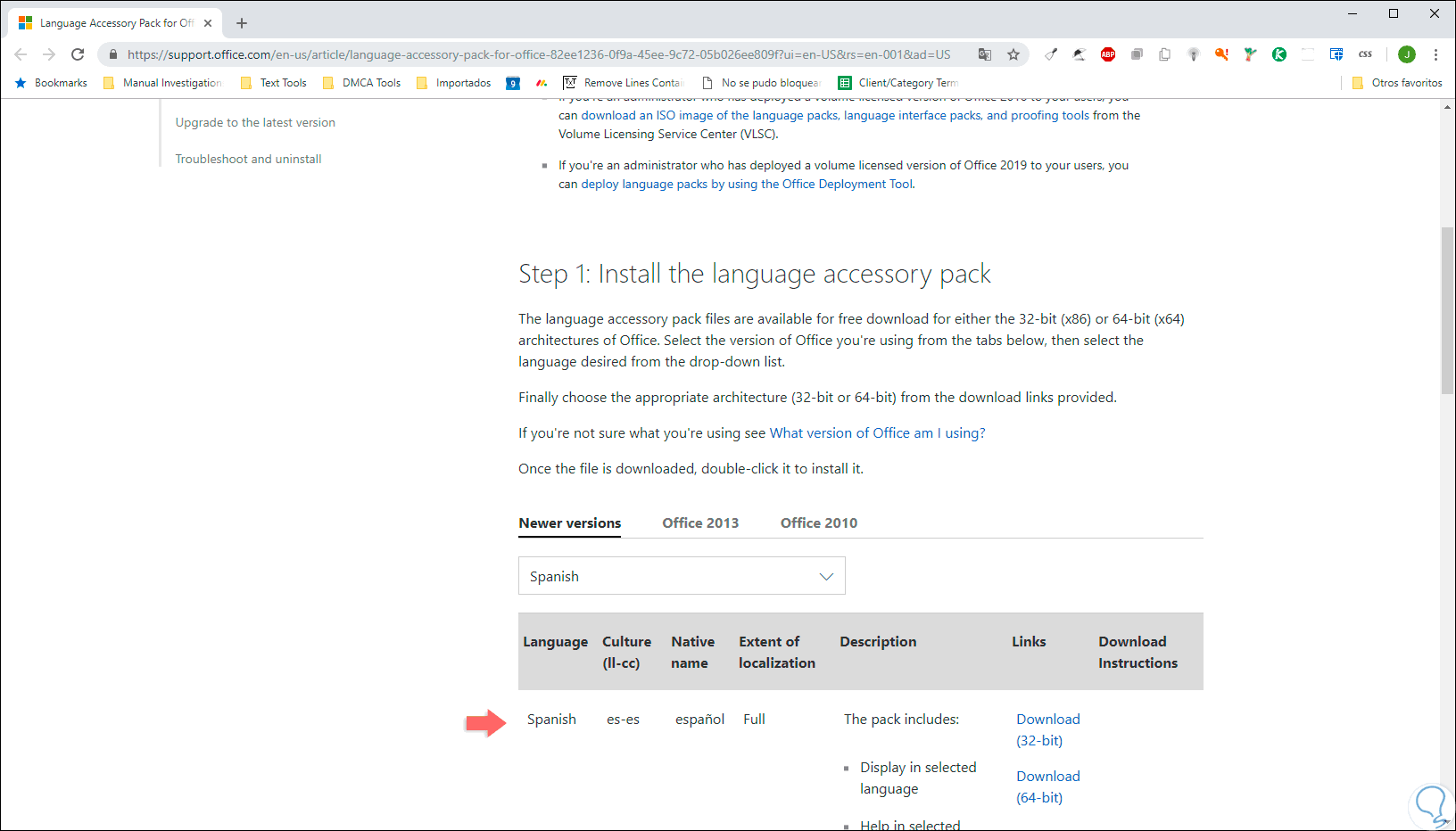The height and width of the screenshot is (831, 1456).
Task: Open the Google Translate icon in address bar
Action: click(985, 54)
